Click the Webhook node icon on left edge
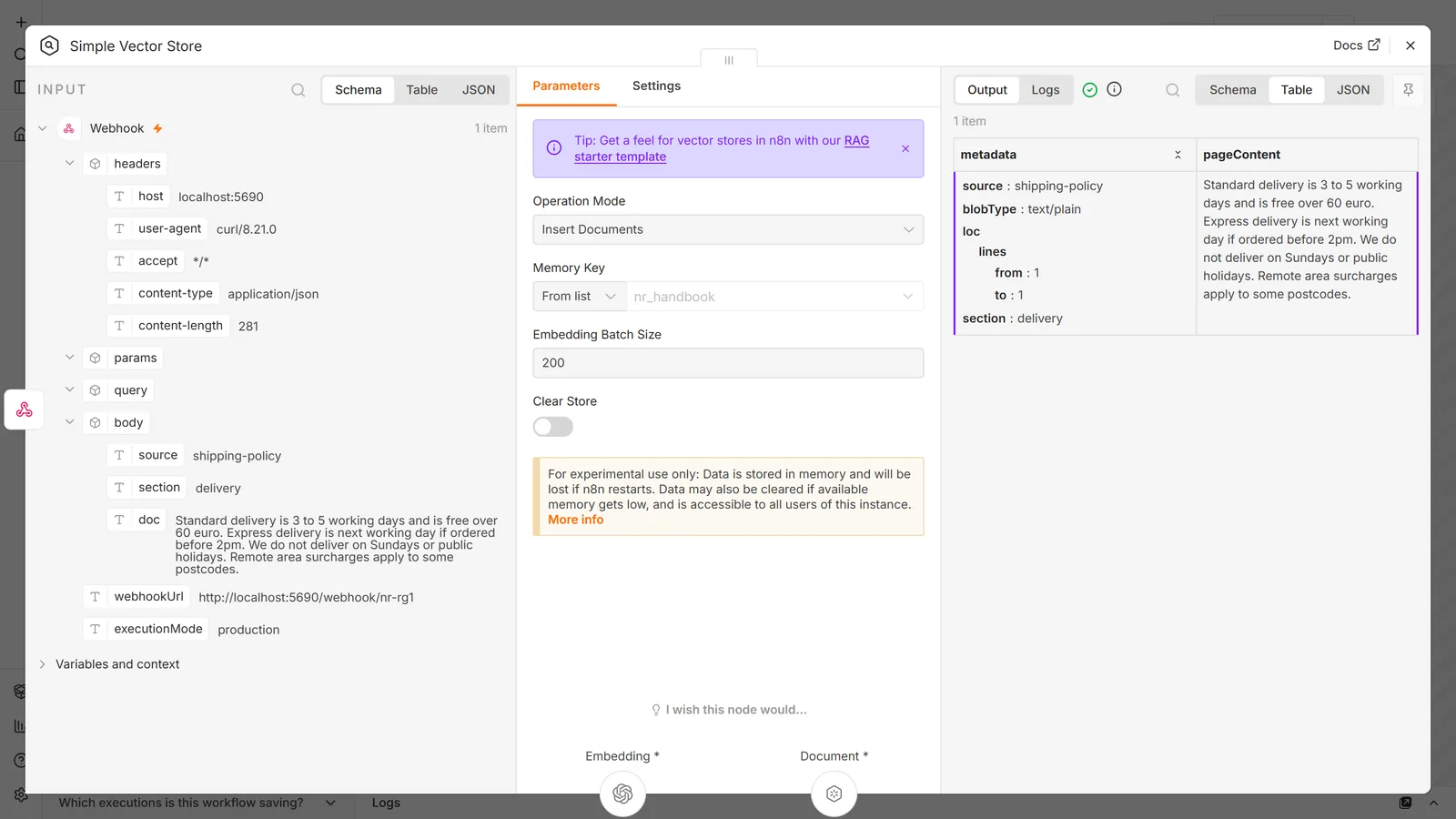Screen dimensions: 1456x819 pos(25,409)
